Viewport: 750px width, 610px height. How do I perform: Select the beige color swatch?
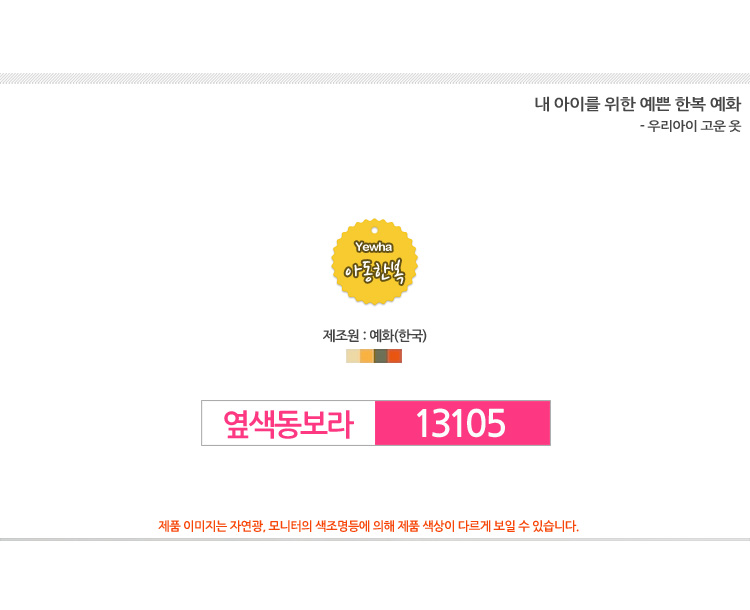click(353, 356)
